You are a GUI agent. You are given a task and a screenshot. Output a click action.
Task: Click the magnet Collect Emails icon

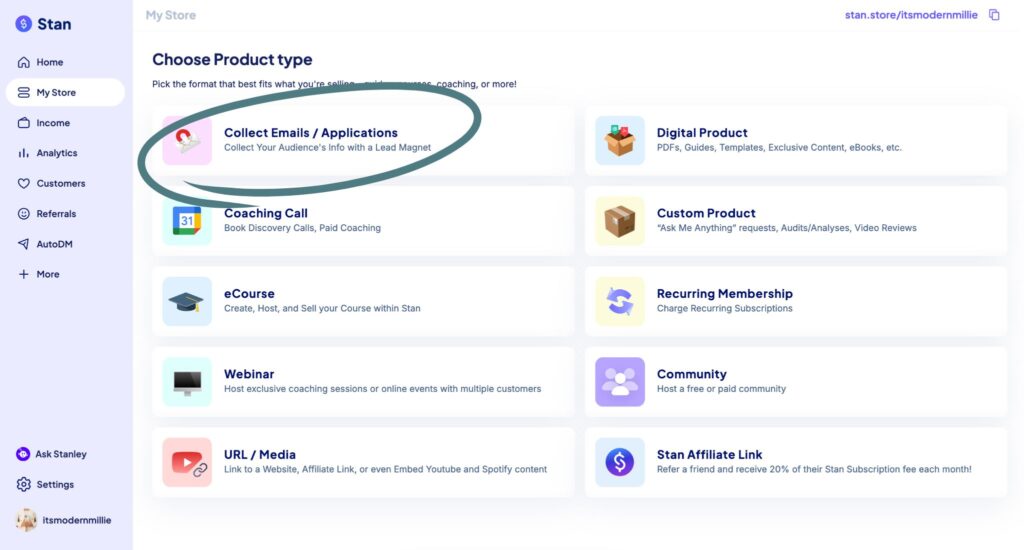(x=187, y=140)
